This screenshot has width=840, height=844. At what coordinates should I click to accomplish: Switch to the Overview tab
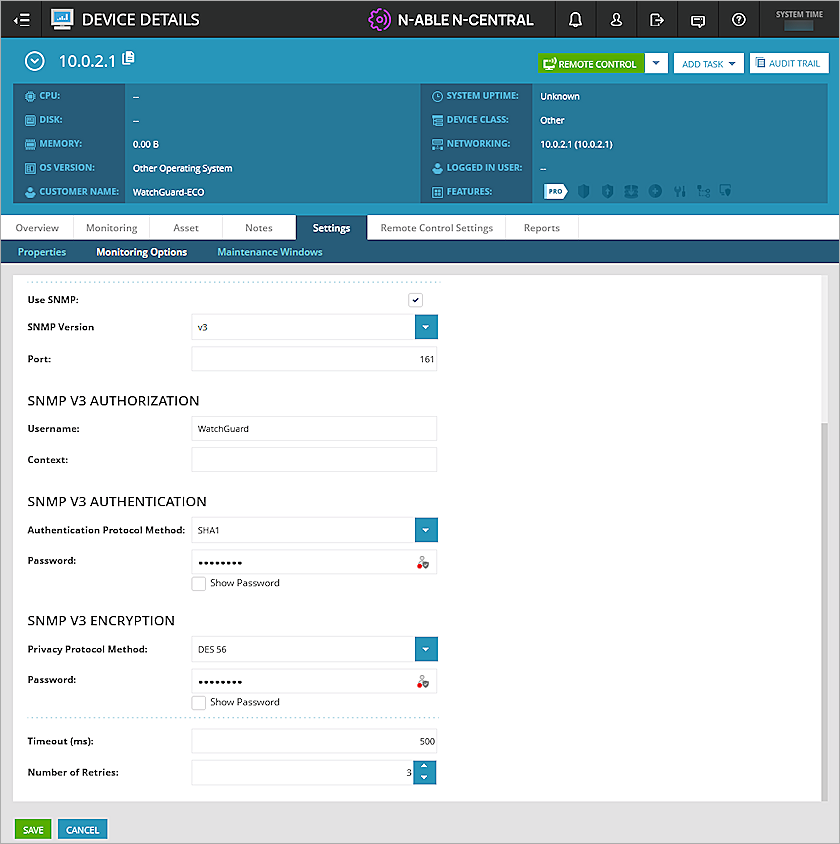37,228
